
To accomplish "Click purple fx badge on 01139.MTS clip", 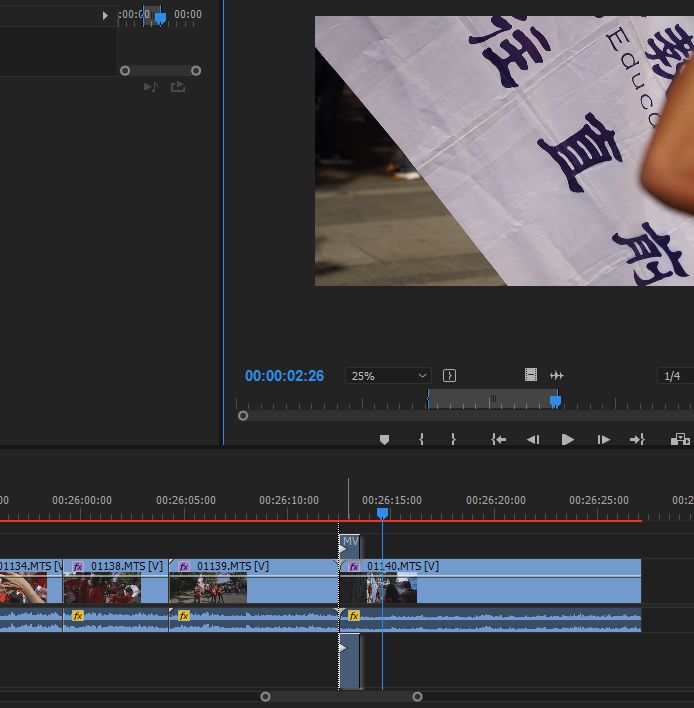I will [x=184, y=566].
